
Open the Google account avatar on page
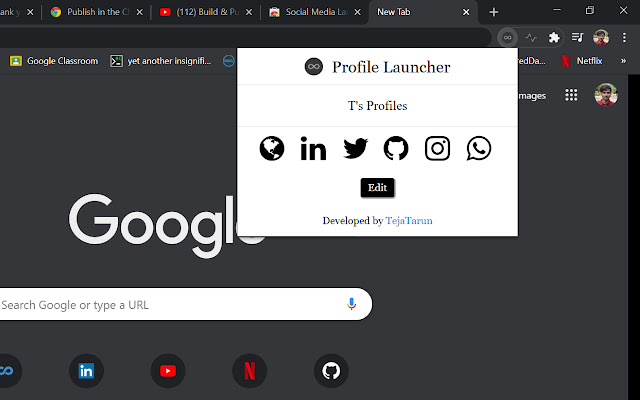click(606, 95)
